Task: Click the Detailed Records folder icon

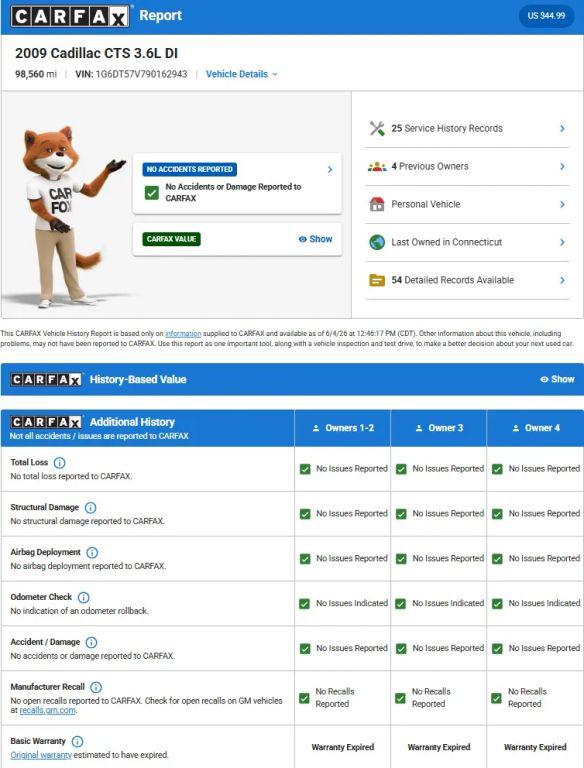Action: tap(377, 280)
